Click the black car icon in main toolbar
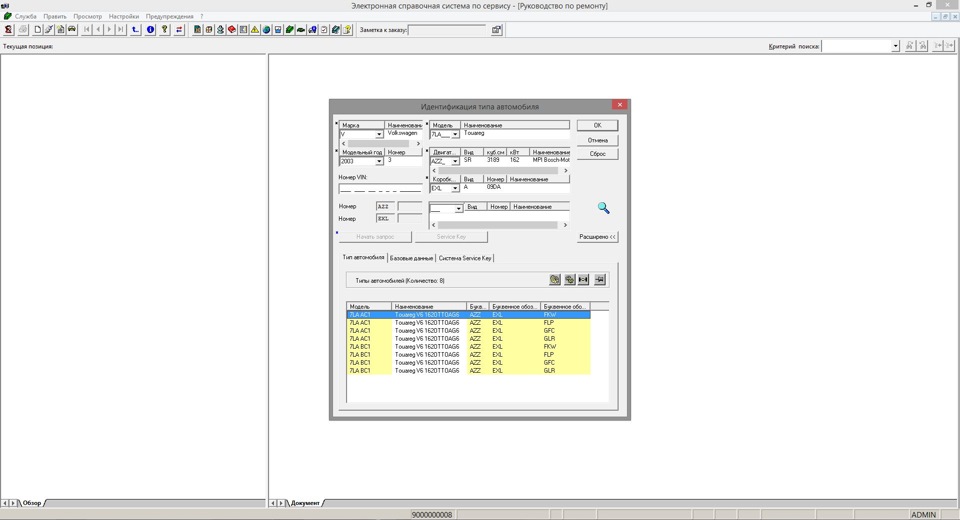960x520 pixels. [72, 29]
